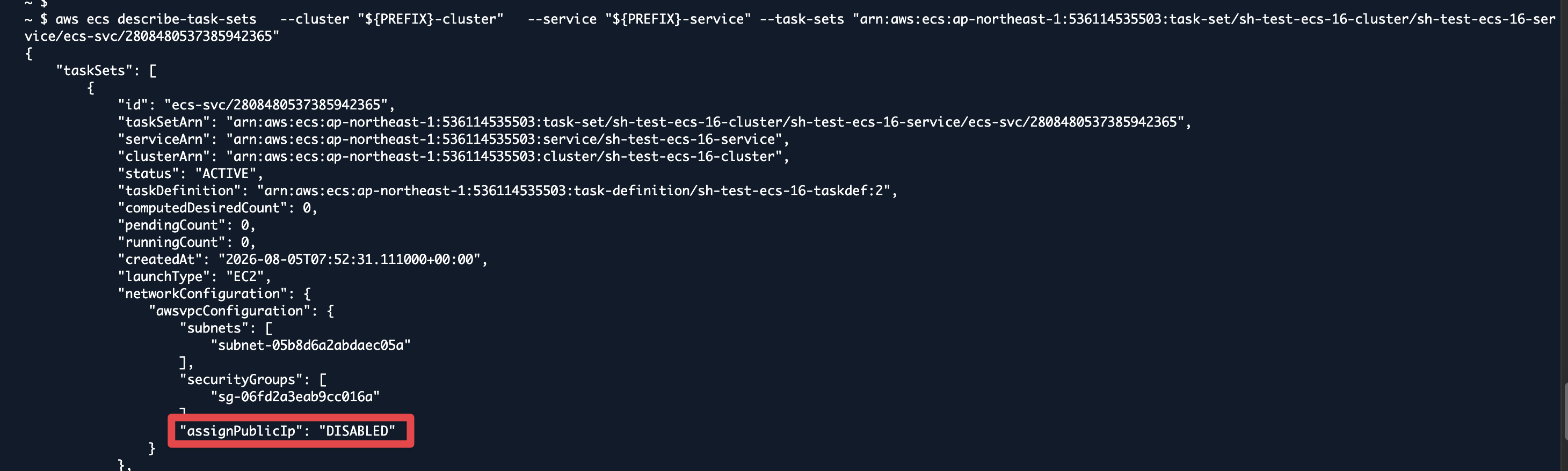Click the subnet-05b8d6a2abdaec05a value
1568x471 pixels.
pyautogui.click(x=310, y=345)
